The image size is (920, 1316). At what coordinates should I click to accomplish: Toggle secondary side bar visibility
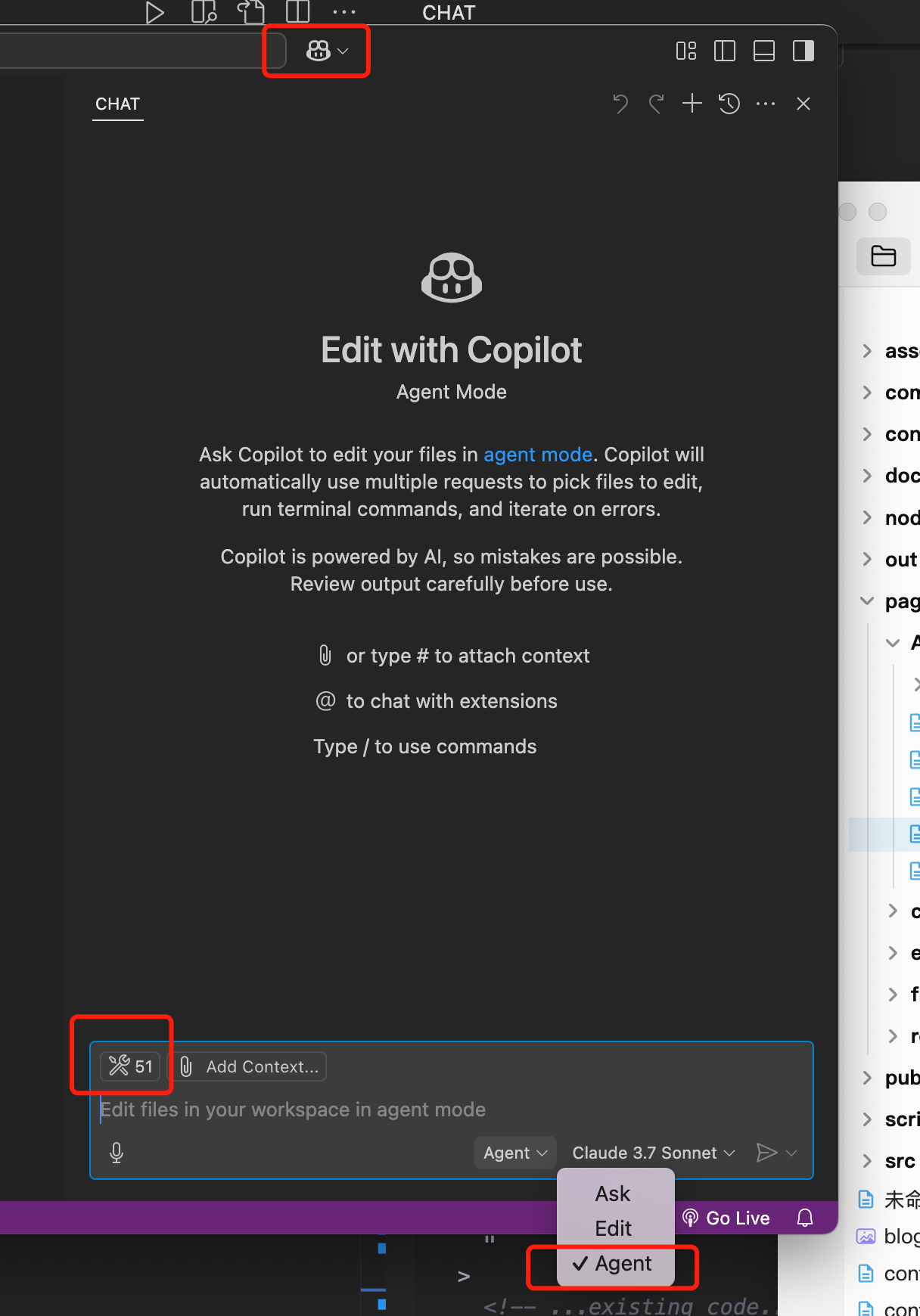pos(803,51)
